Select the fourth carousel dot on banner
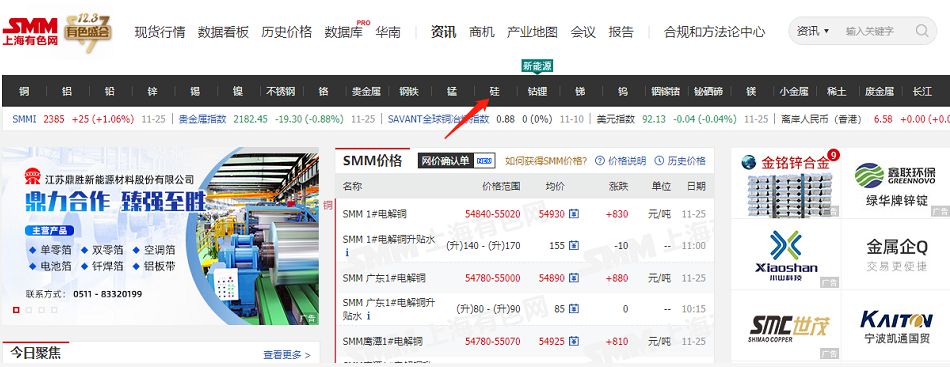 (x=55, y=310)
